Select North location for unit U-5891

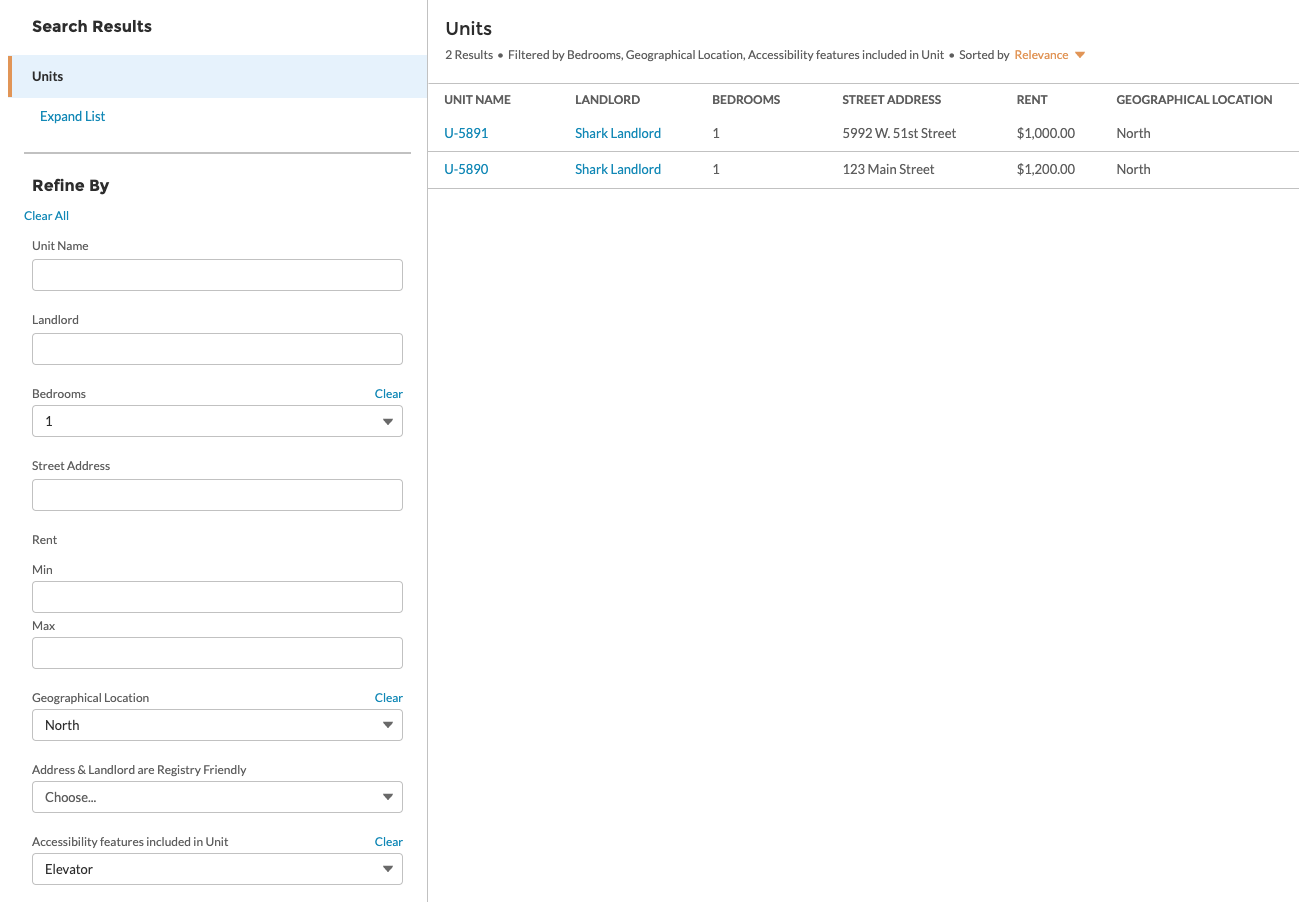[1133, 133]
